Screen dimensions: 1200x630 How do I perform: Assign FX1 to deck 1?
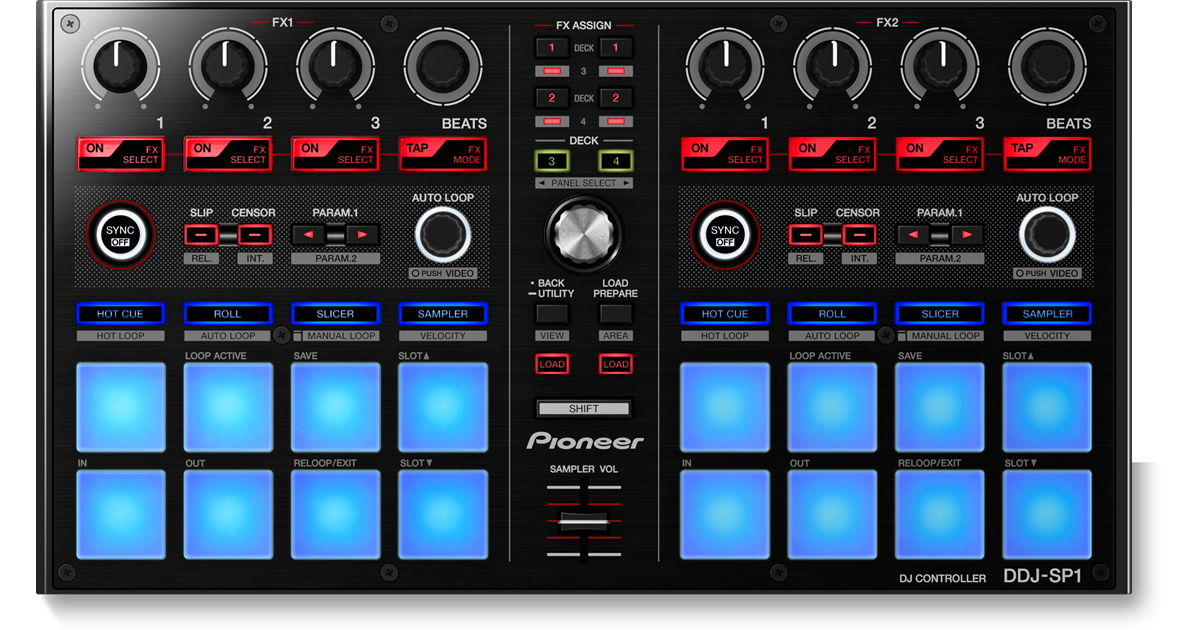click(x=552, y=48)
